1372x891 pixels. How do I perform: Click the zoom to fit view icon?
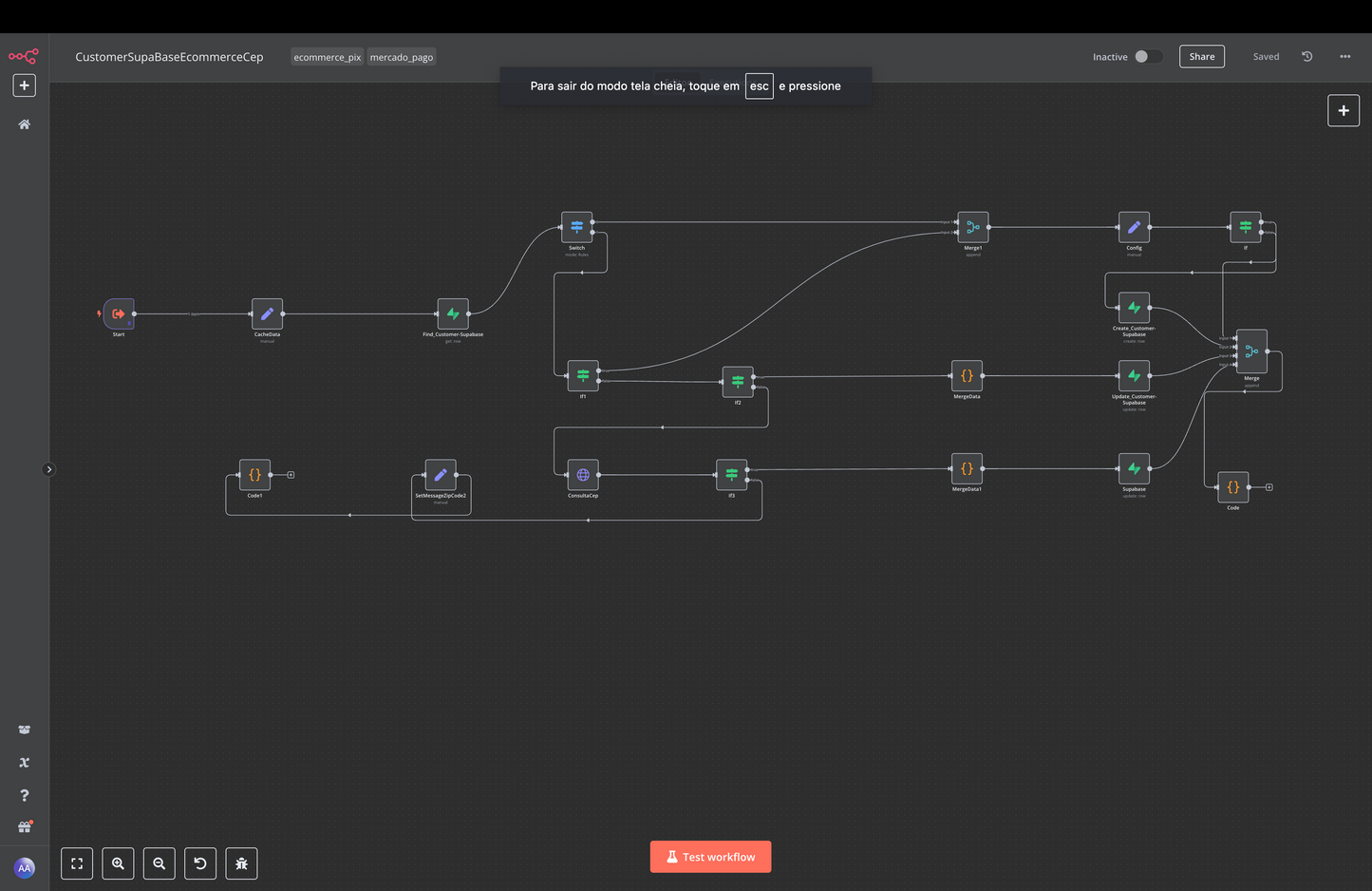[x=77, y=863]
